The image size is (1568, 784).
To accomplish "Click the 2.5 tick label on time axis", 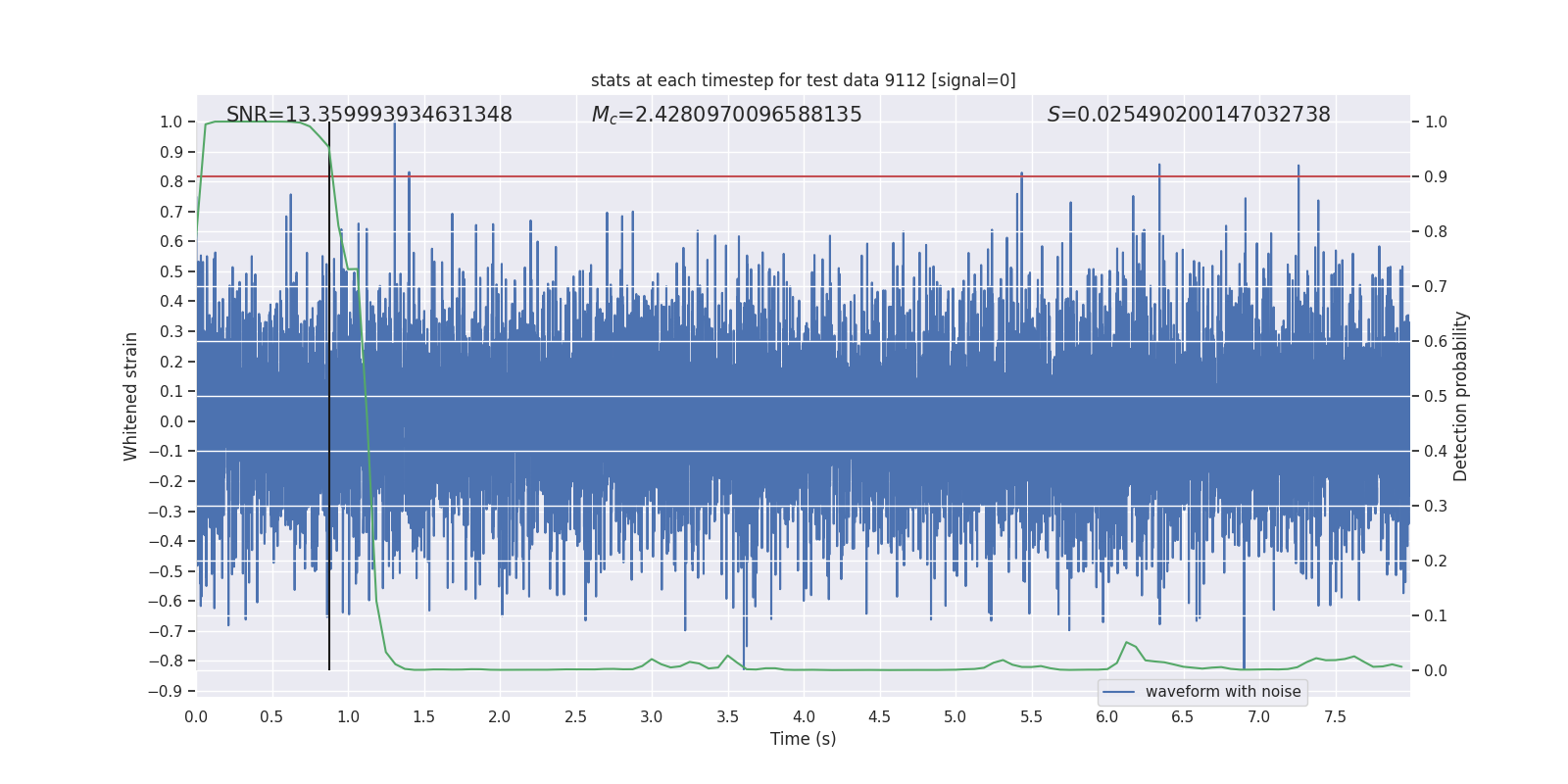I will tap(575, 717).
